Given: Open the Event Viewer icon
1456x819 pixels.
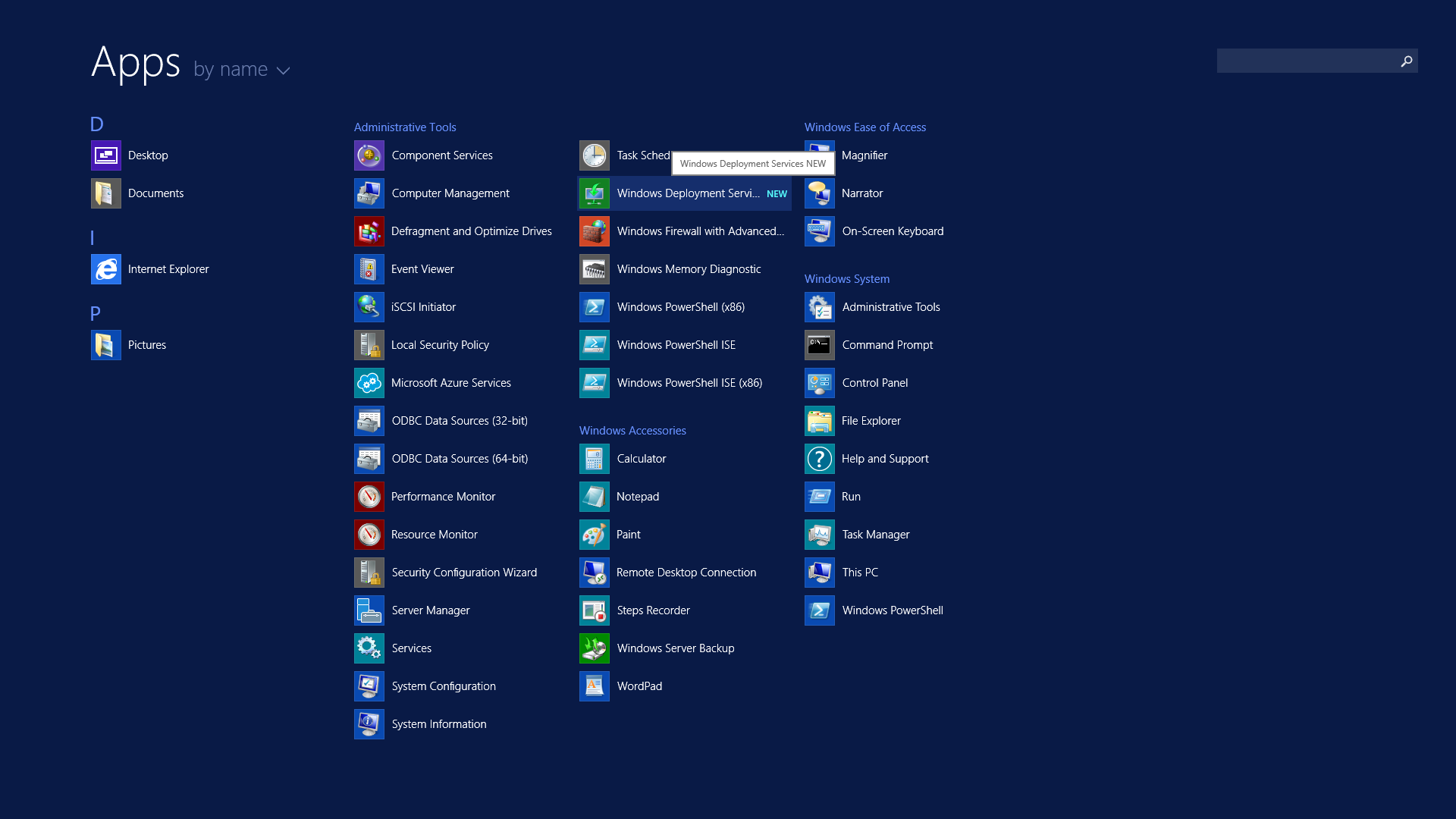Looking at the screenshot, I should click(369, 269).
